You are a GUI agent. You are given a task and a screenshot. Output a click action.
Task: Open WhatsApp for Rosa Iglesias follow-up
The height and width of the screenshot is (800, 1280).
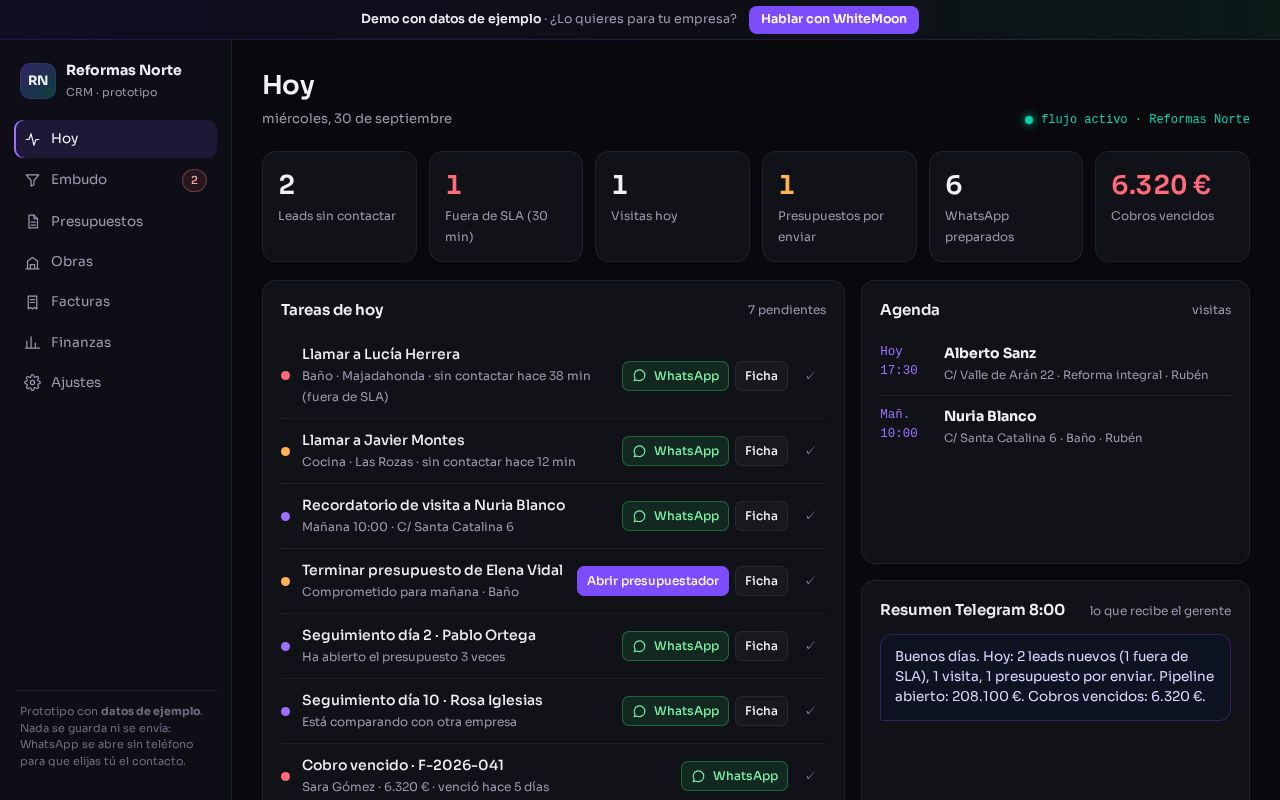[x=675, y=711]
